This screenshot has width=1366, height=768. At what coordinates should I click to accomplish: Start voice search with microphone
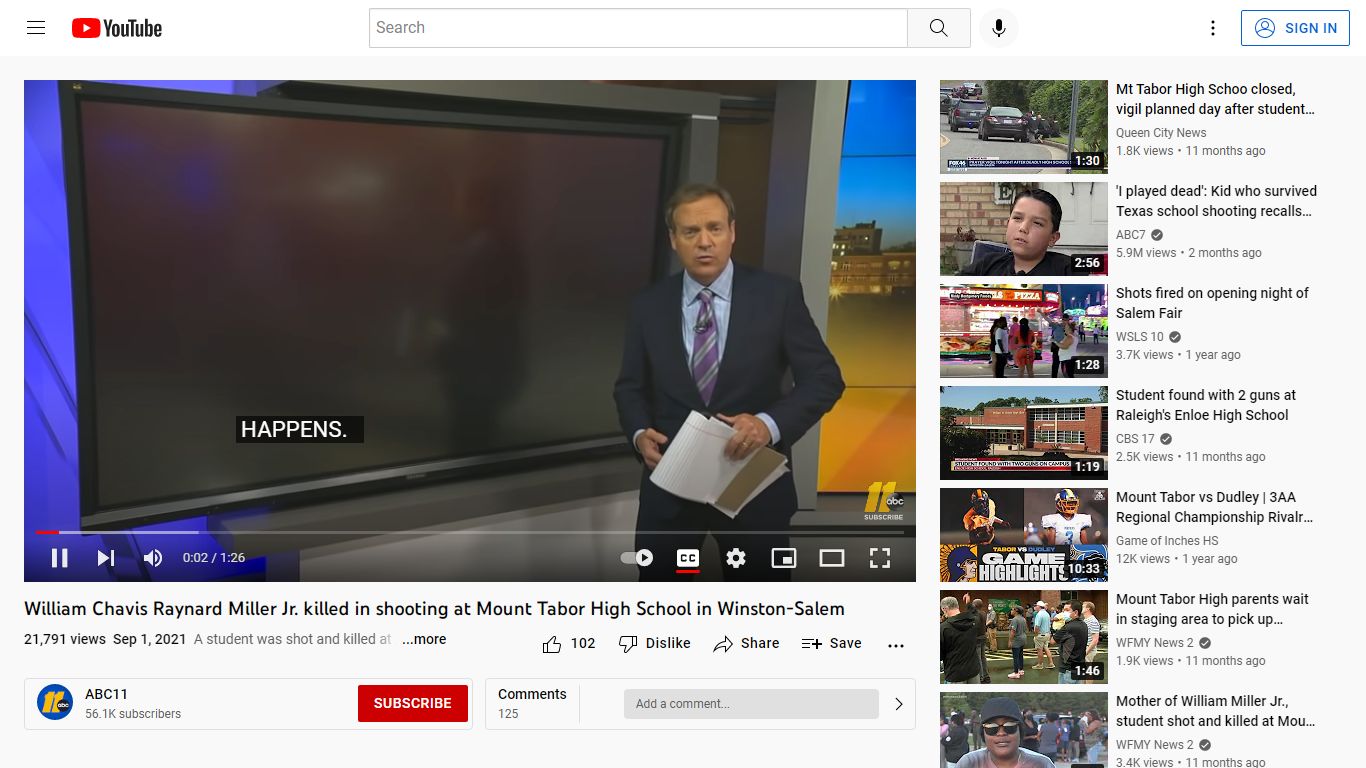(x=998, y=28)
